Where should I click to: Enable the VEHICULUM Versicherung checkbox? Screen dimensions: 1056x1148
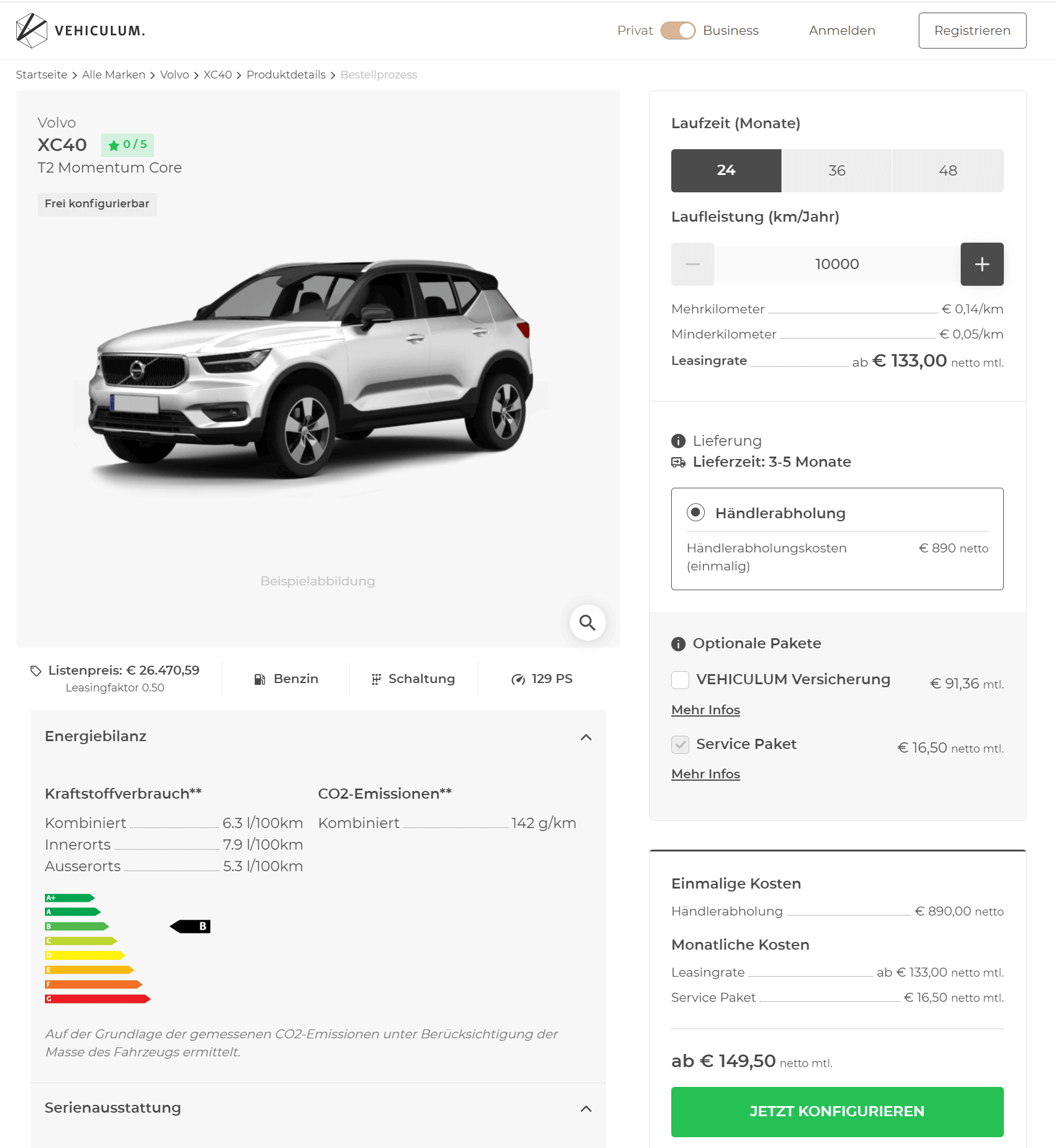pyautogui.click(x=680, y=680)
